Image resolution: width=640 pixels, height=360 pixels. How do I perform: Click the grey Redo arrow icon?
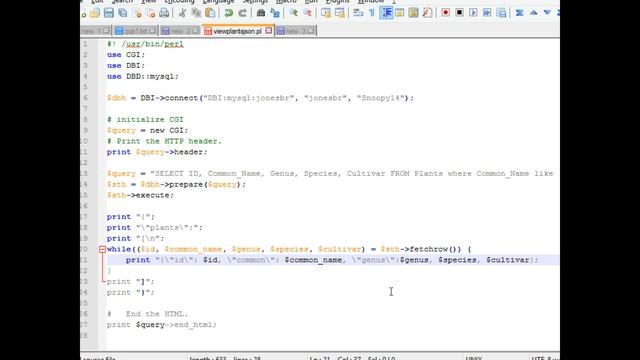tap(242, 13)
